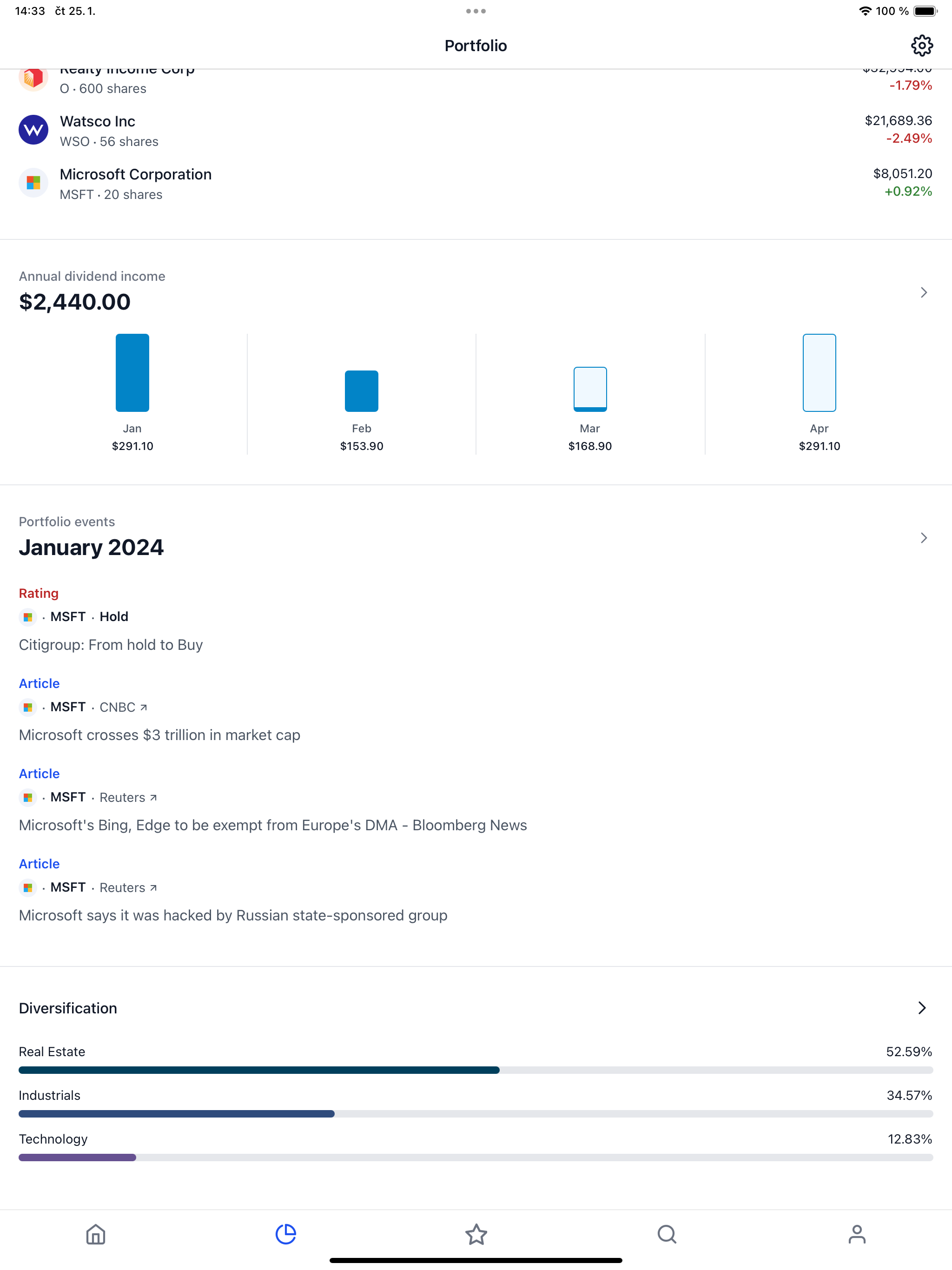Viewport: 952px width, 1270px height.
Task: Select the January dividend bar
Action: click(x=132, y=373)
